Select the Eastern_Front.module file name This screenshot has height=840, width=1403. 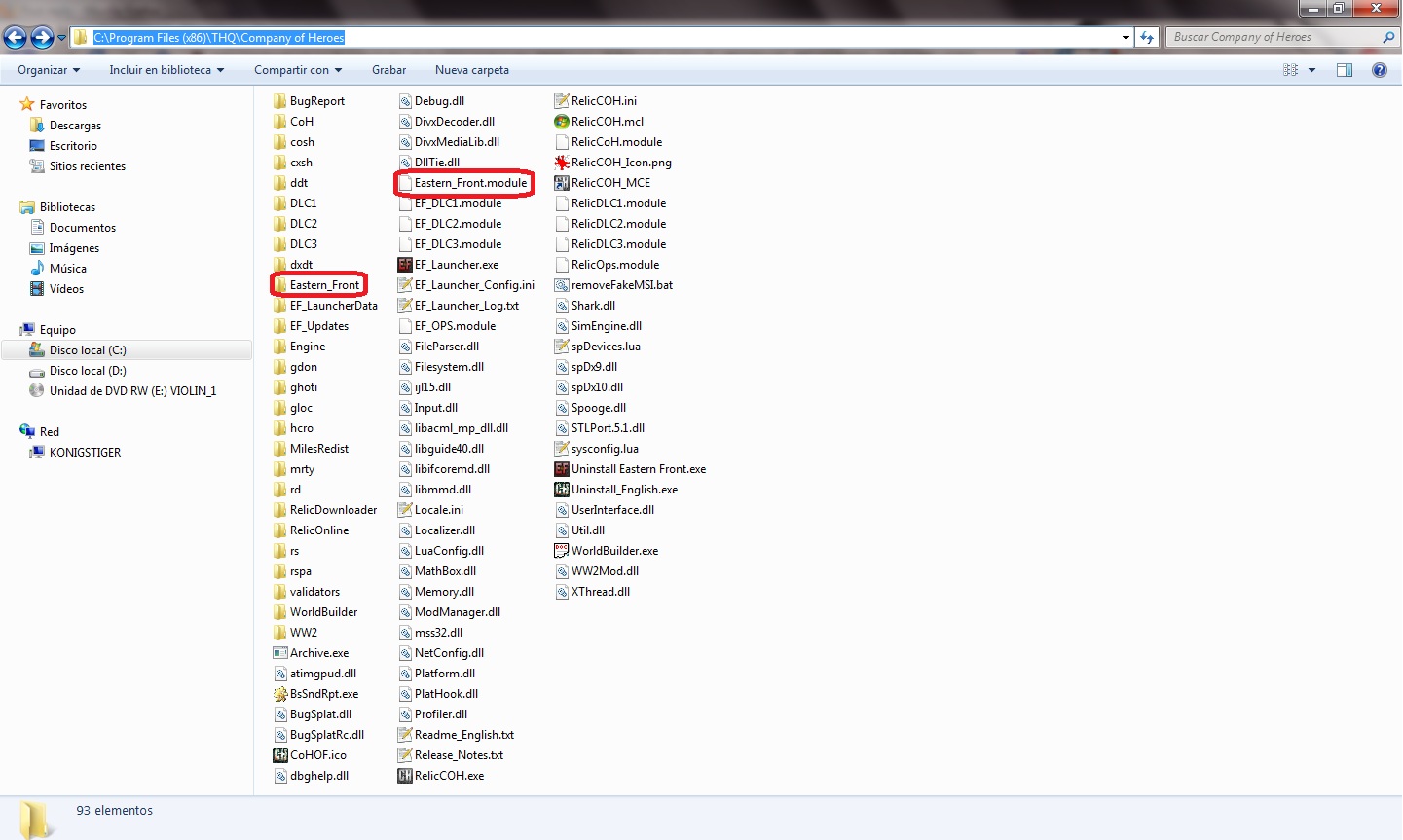coord(471,183)
